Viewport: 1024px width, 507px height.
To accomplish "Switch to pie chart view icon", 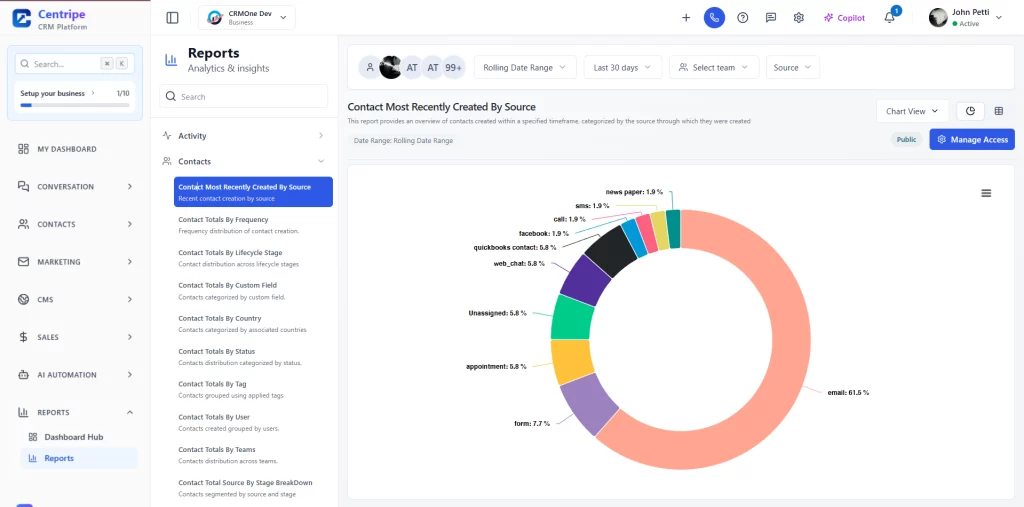I will (970, 111).
